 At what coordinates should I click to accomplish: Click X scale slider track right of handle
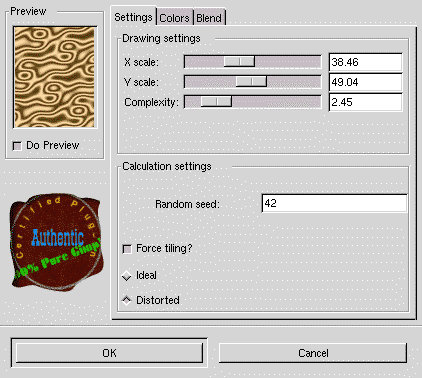(x=288, y=62)
